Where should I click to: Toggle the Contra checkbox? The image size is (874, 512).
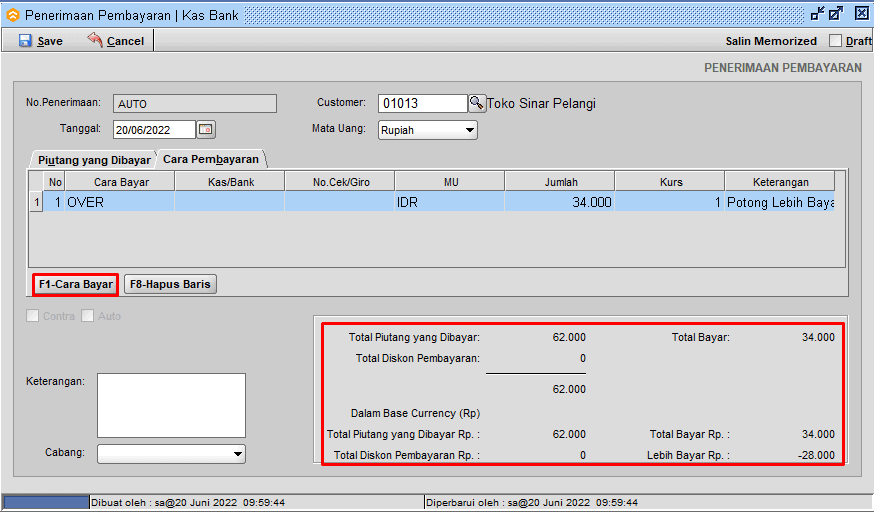[34, 316]
